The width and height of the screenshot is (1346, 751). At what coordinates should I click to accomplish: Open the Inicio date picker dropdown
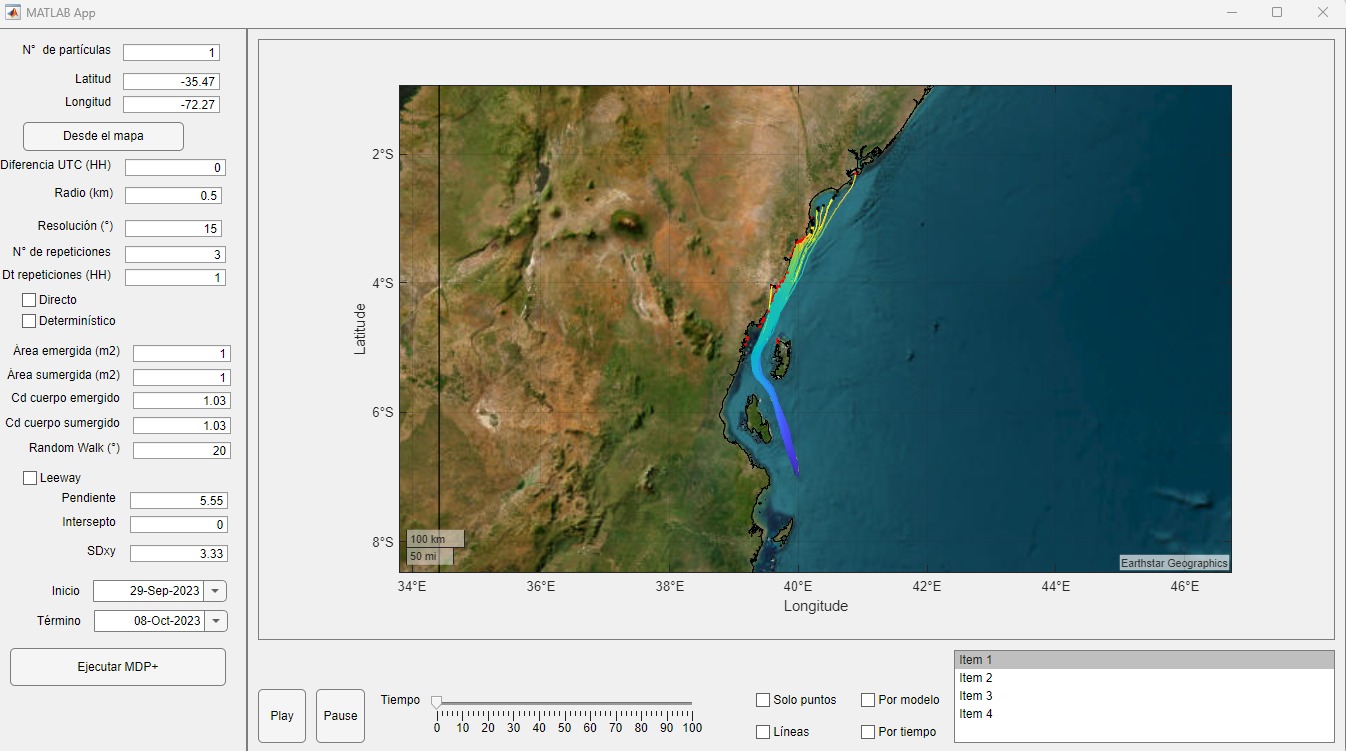click(215, 591)
